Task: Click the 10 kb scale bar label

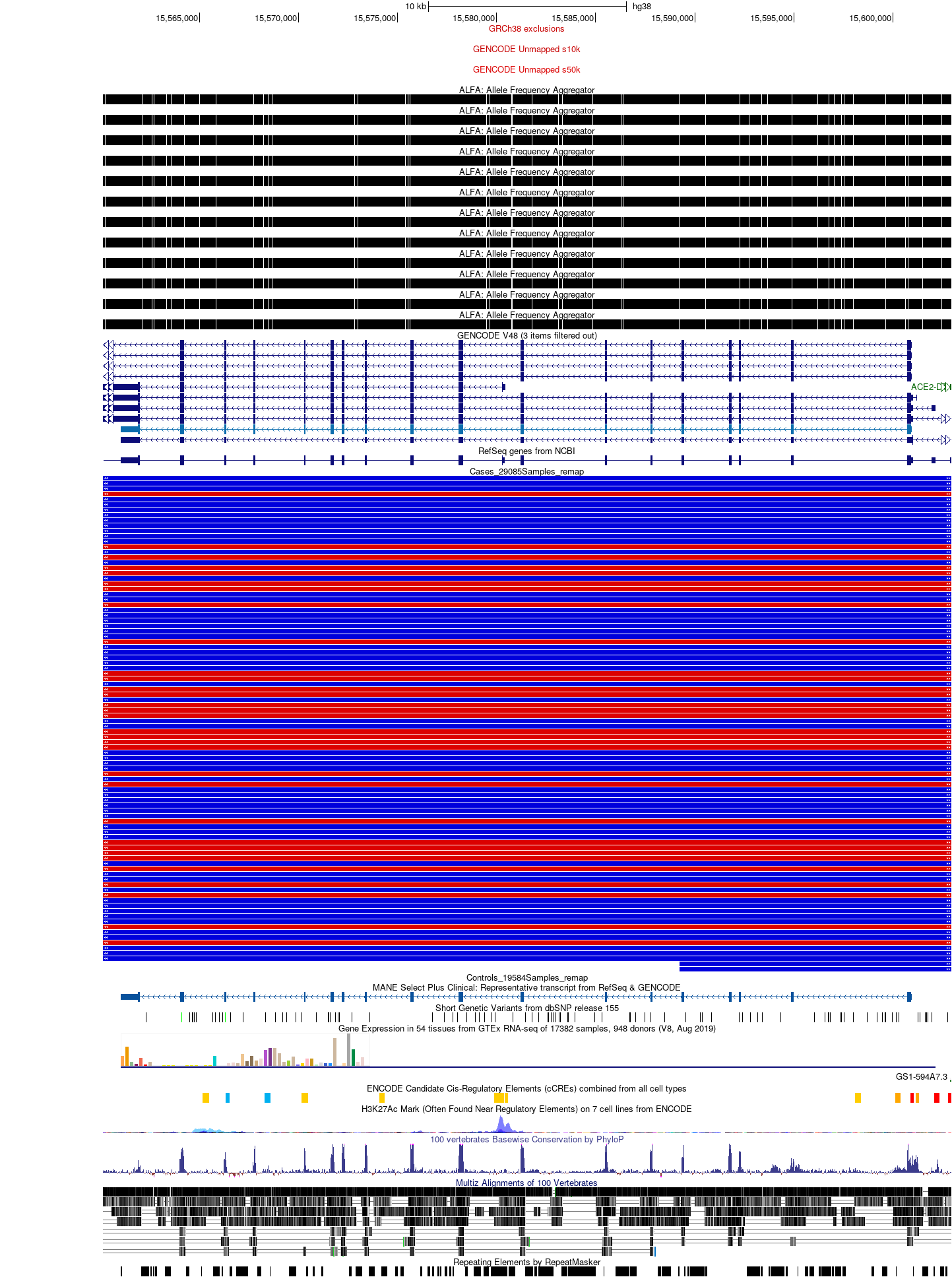Action: [416, 7]
